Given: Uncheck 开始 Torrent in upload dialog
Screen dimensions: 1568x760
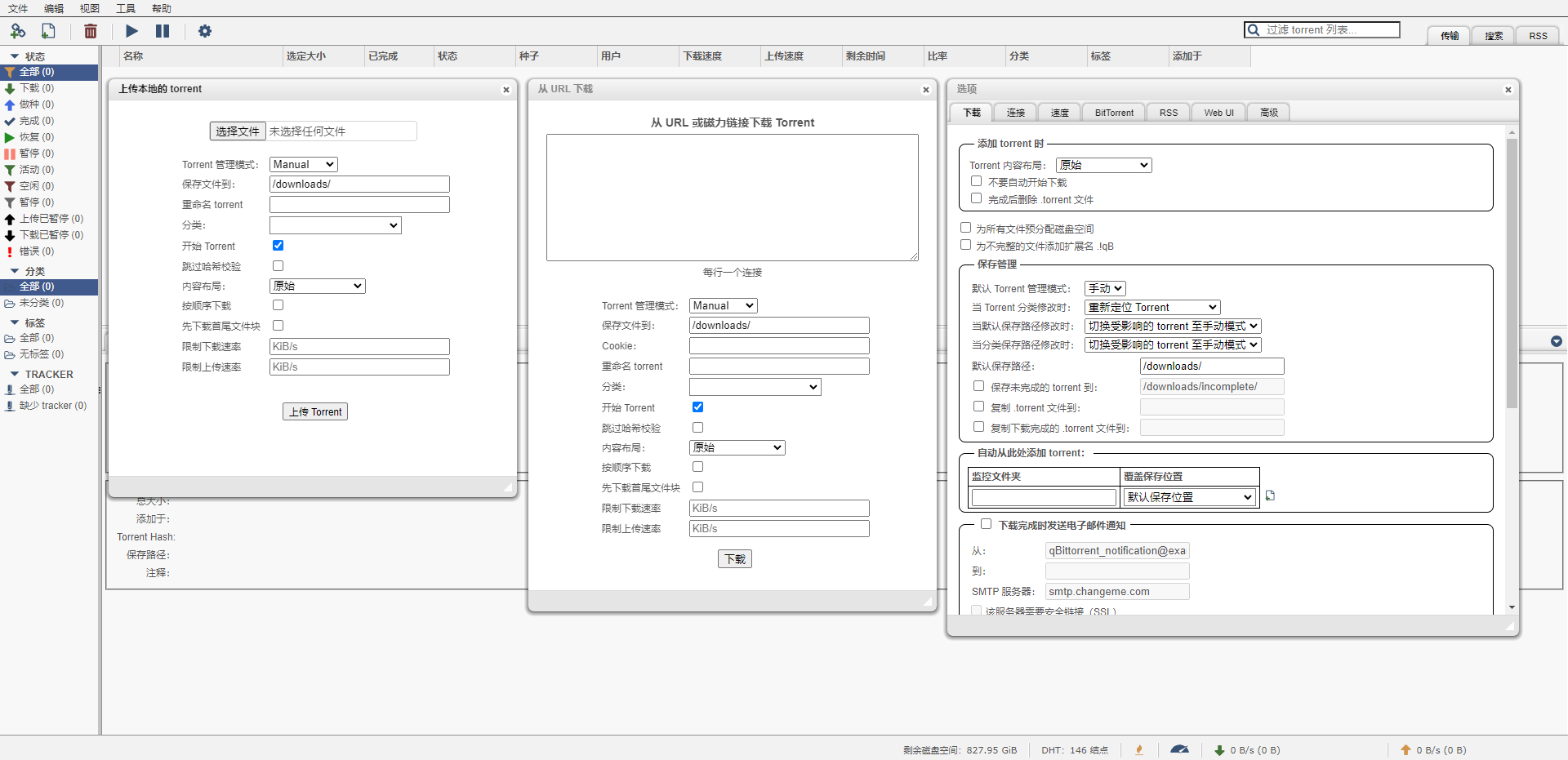Looking at the screenshot, I should pyautogui.click(x=278, y=245).
